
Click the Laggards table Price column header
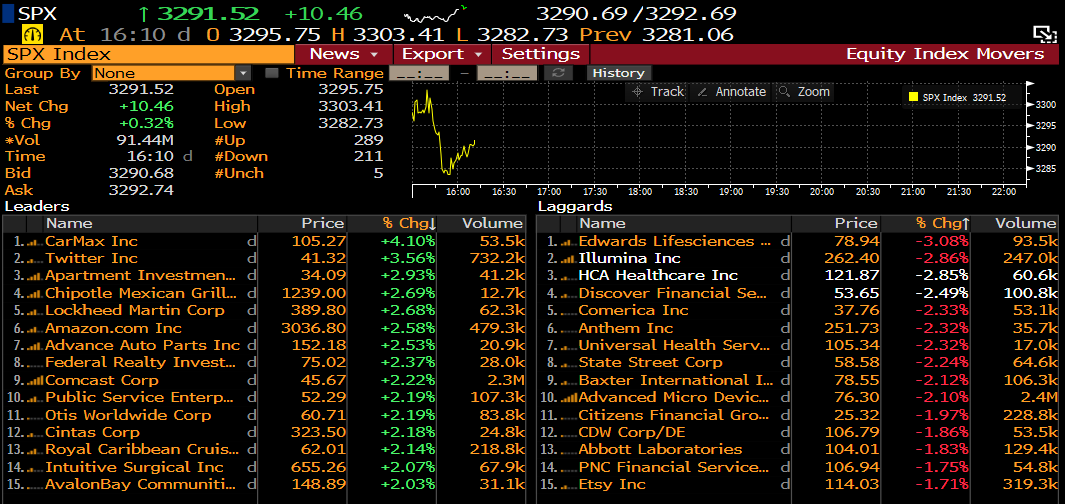pos(836,223)
